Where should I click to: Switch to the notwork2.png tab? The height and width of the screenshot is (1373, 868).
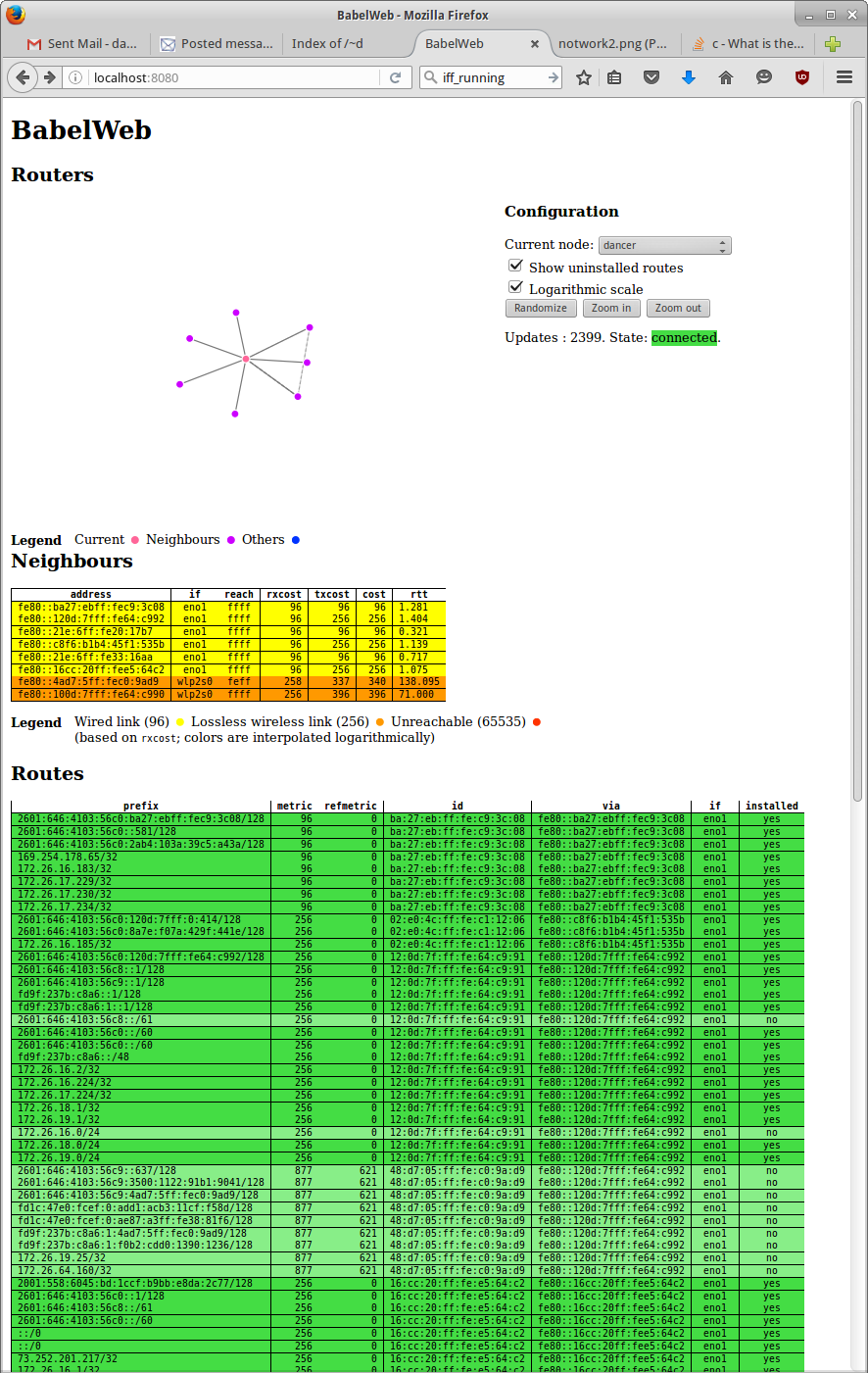(612, 43)
